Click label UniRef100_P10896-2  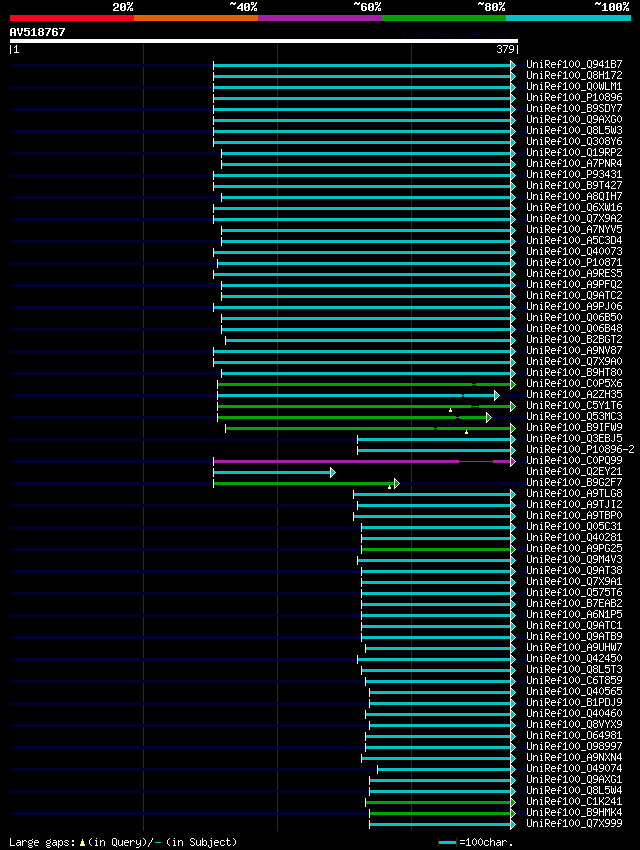(x=580, y=449)
